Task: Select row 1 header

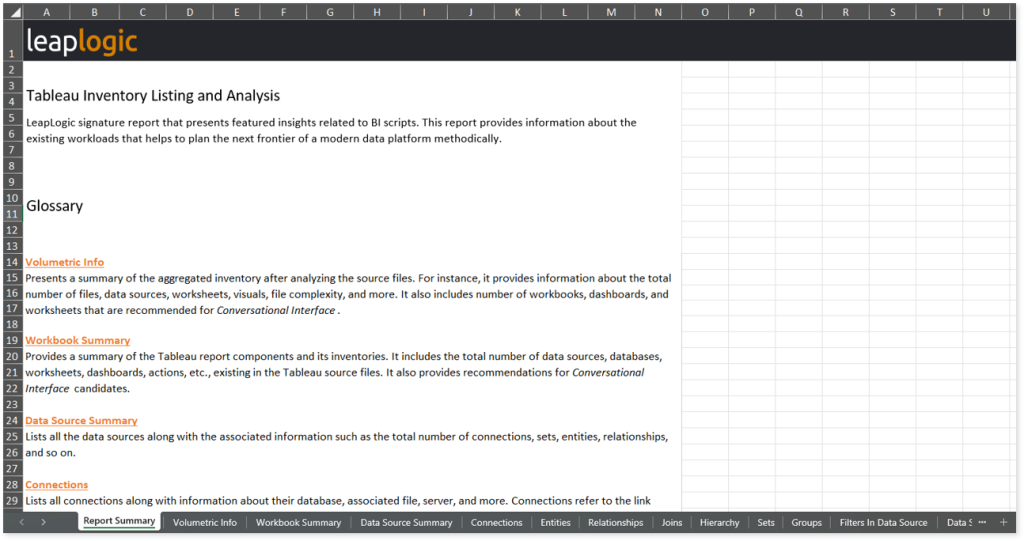Action: (x=12, y=41)
